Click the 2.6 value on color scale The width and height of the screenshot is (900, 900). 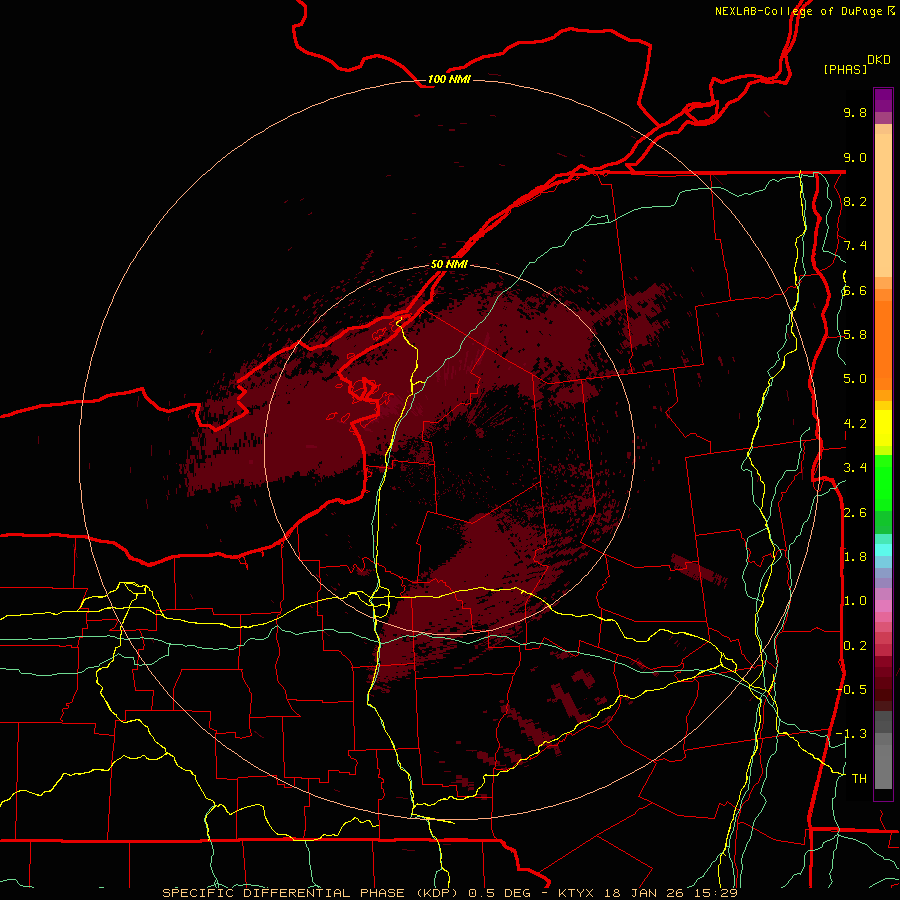(x=855, y=513)
